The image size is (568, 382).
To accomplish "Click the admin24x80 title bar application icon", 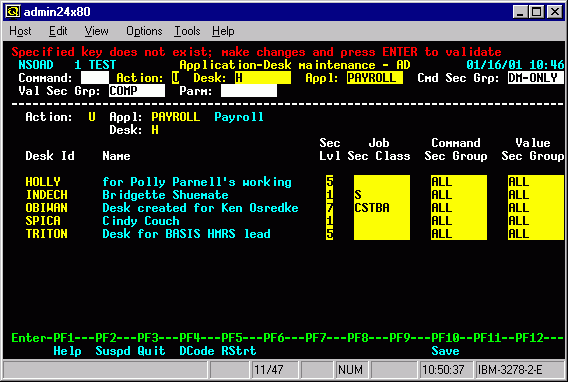I will [x=13, y=12].
